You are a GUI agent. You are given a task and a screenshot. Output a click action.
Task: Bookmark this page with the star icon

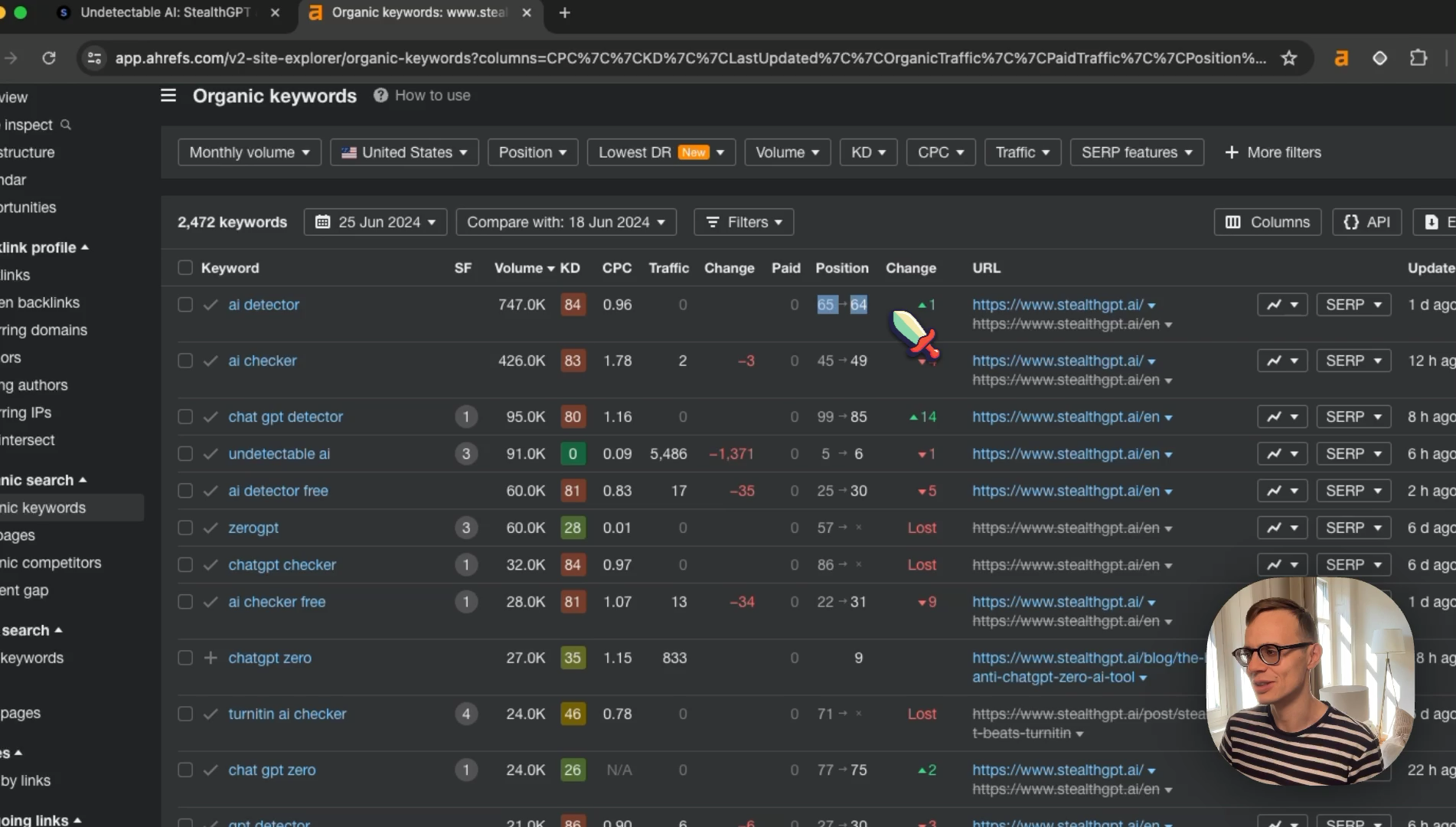point(1289,58)
